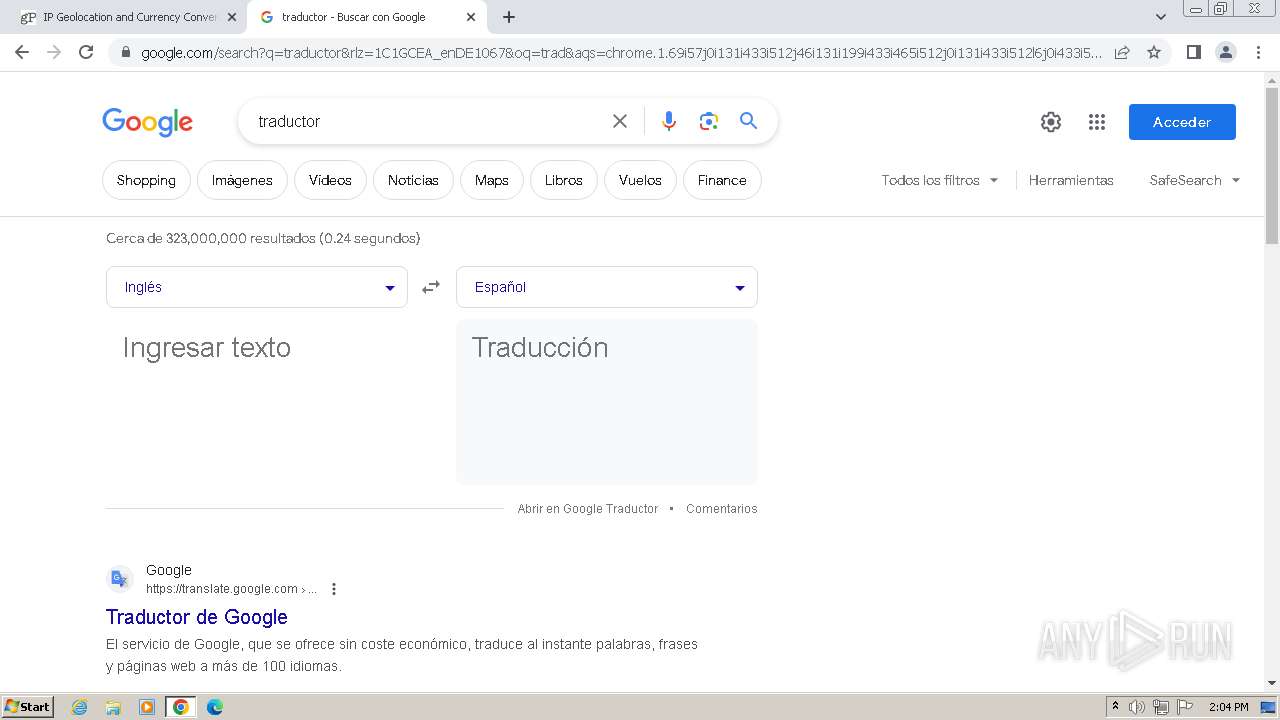Show hidden tray icons arrow

pyautogui.click(x=1116, y=707)
